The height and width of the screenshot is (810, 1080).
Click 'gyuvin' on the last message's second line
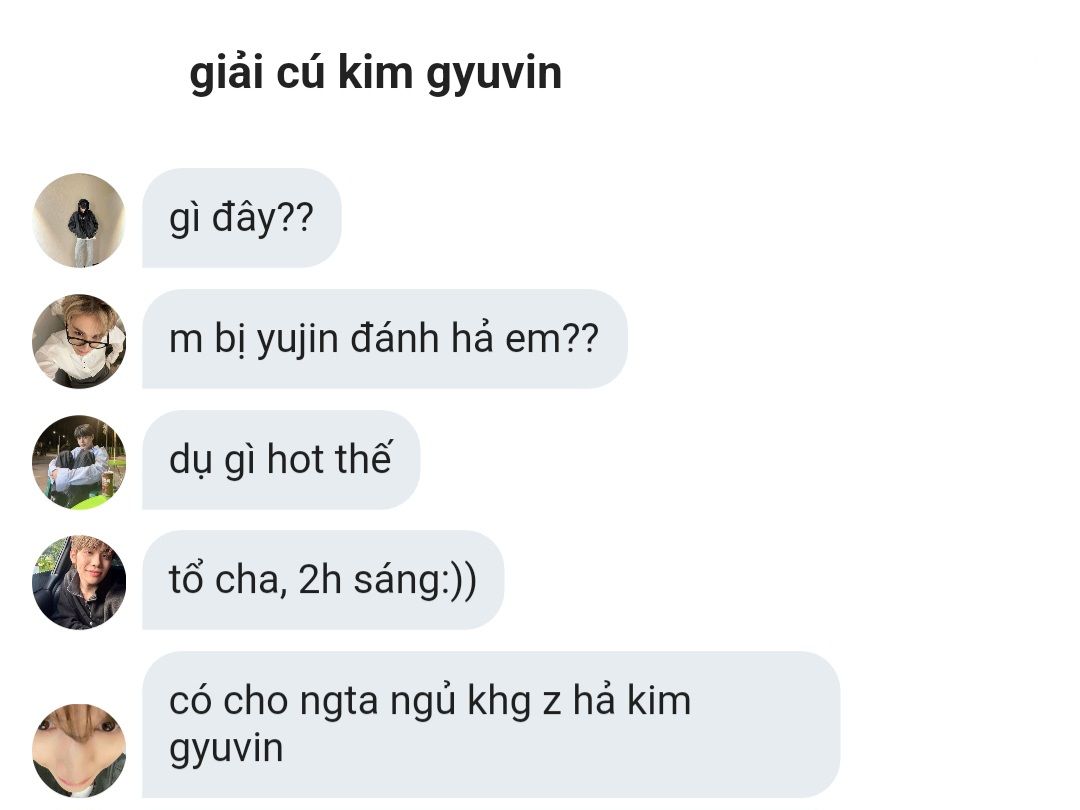pos(226,749)
